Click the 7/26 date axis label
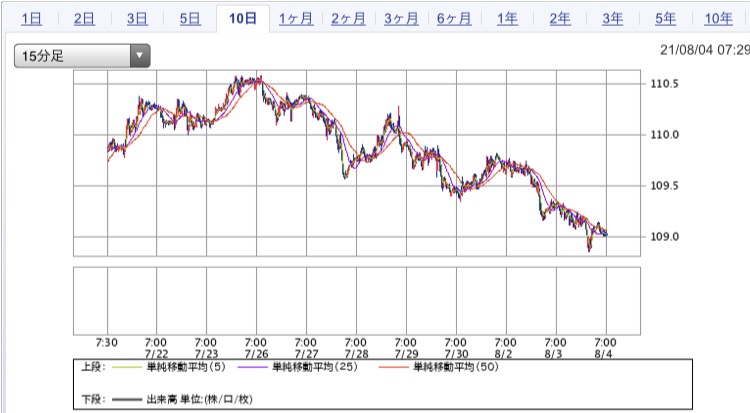 (256, 354)
